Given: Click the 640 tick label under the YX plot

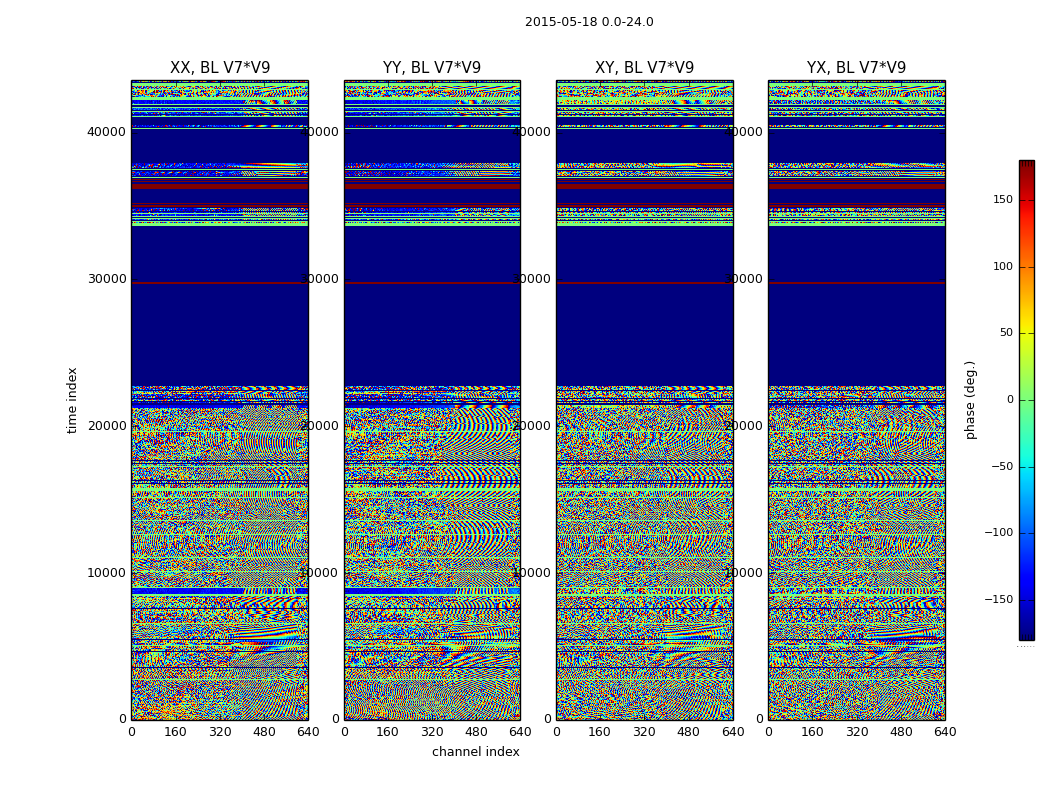Looking at the screenshot, I should [945, 732].
